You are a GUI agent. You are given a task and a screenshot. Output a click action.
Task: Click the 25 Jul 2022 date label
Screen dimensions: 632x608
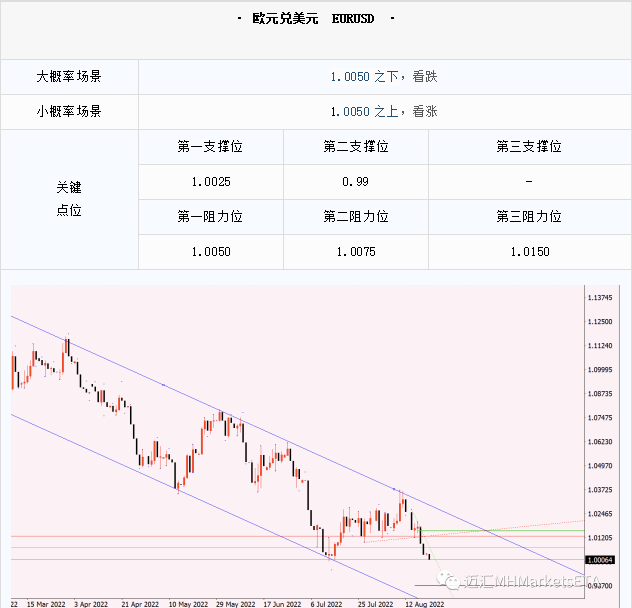375,604
